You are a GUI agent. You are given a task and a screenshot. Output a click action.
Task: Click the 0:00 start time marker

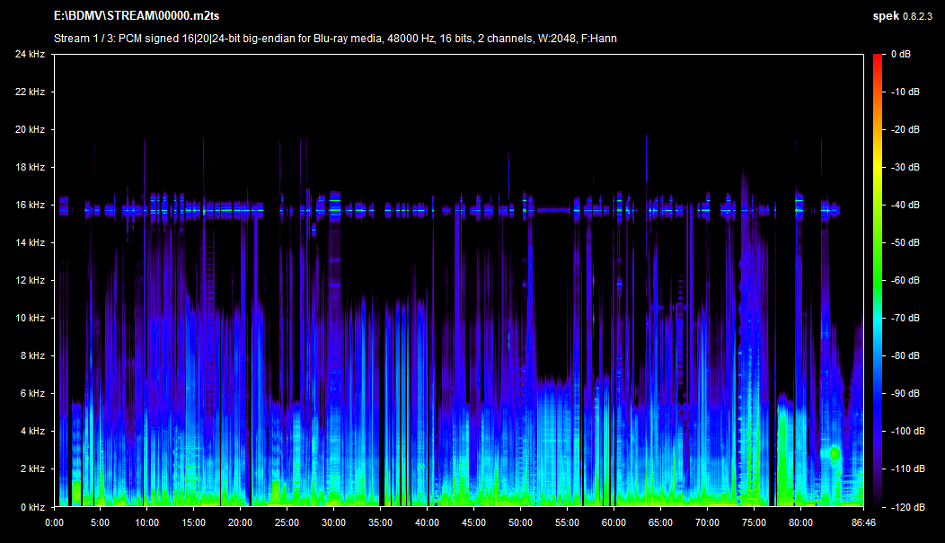pos(55,522)
